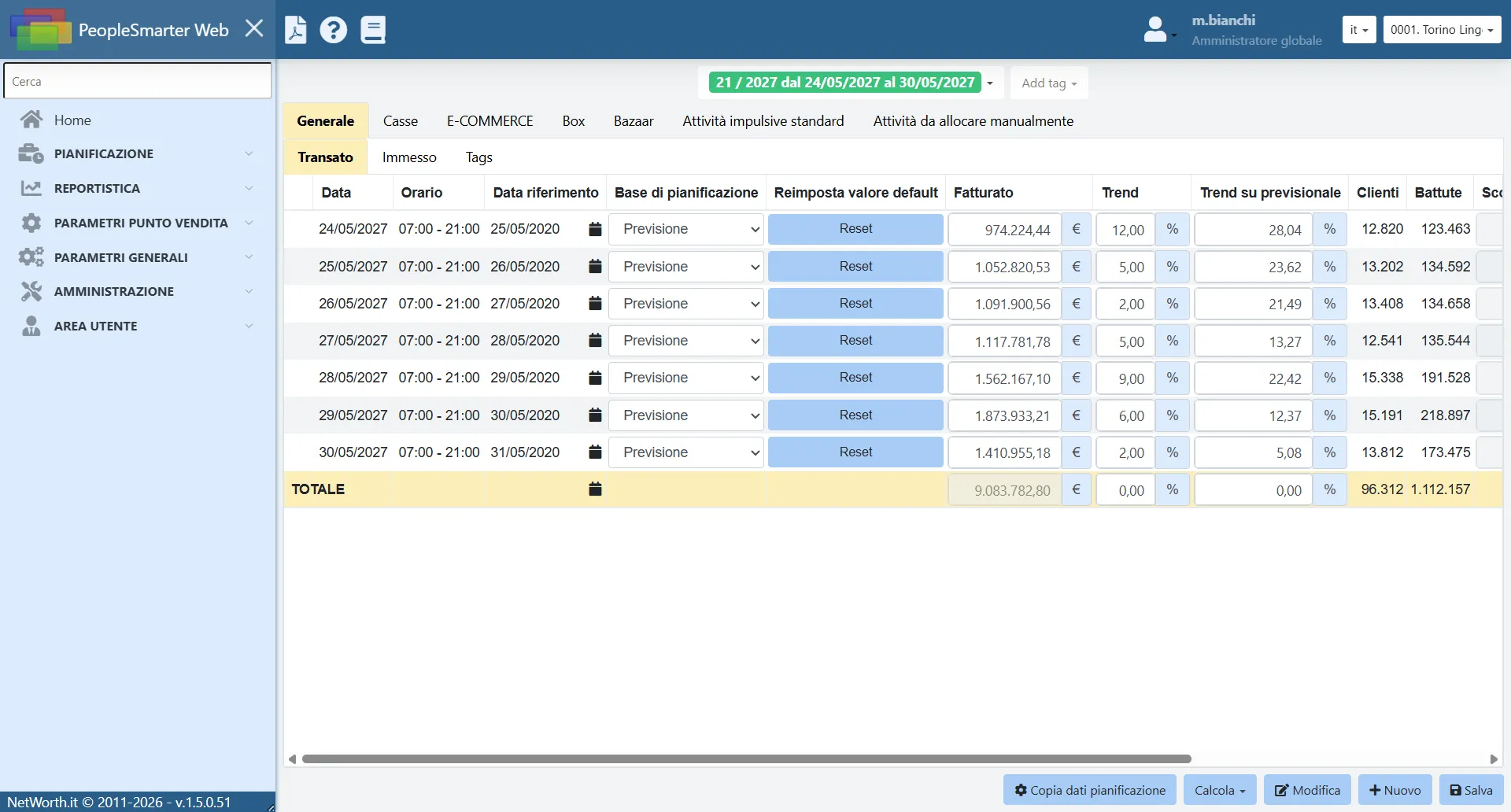This screenshot has height=812, width=1511.
Task: Click the Nuovo button
Action: pyautogui.click(x=1395, y=790)
